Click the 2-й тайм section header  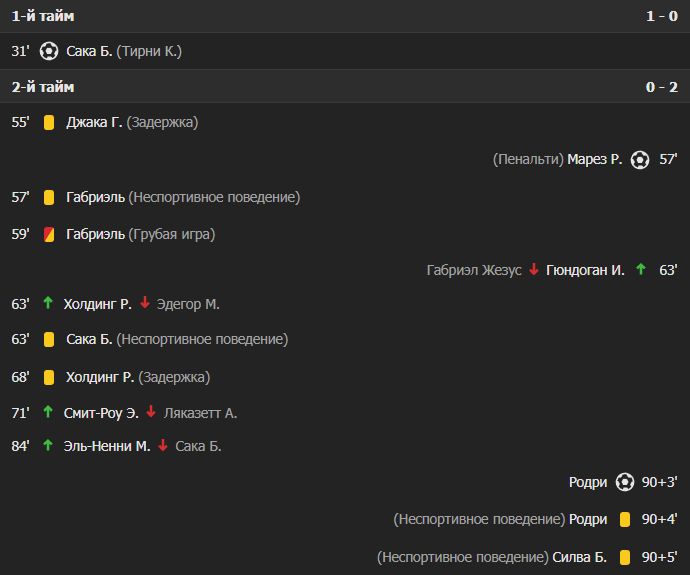pos(43,87)
